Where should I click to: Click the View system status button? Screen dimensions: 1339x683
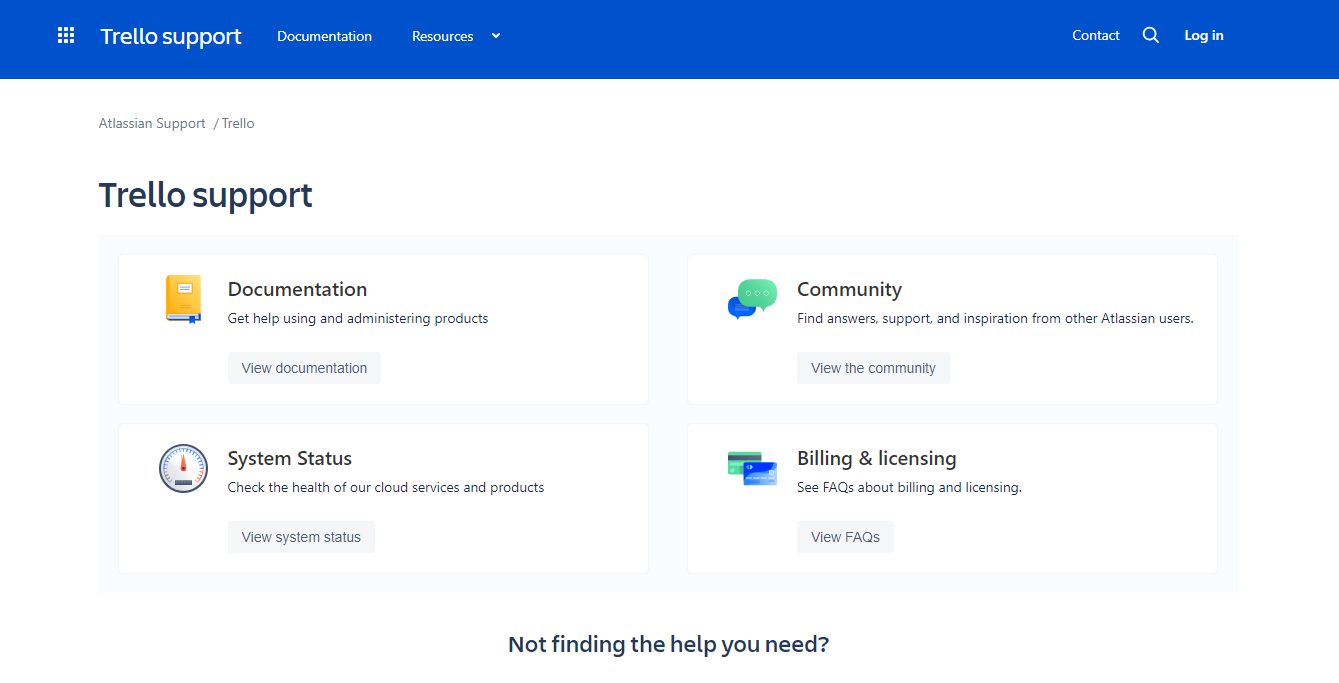pyautogui.click(x=301, y=537)
